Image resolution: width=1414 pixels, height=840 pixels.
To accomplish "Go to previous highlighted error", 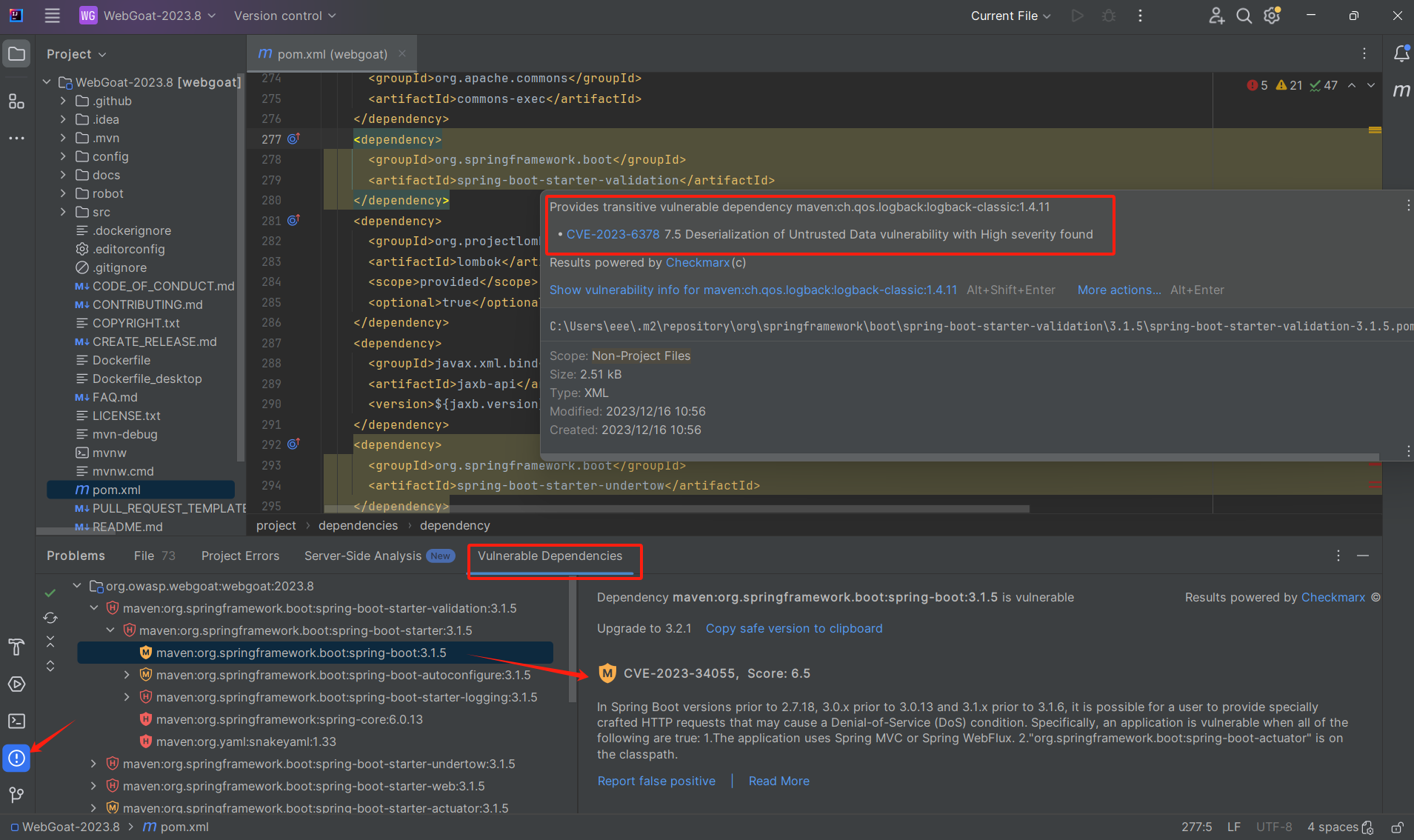I will click(1352, 85).
